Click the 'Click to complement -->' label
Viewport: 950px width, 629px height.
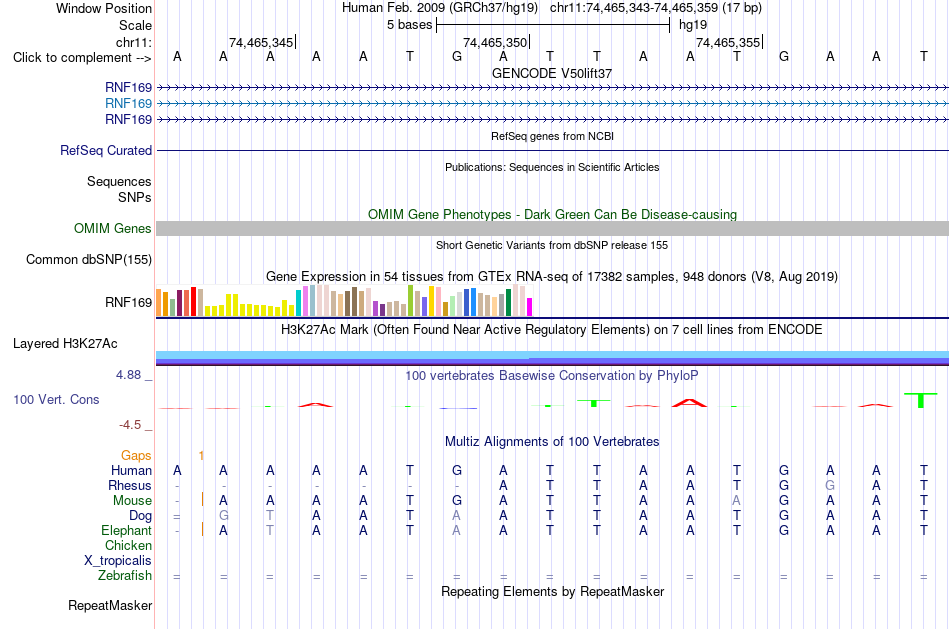point(82,58)
